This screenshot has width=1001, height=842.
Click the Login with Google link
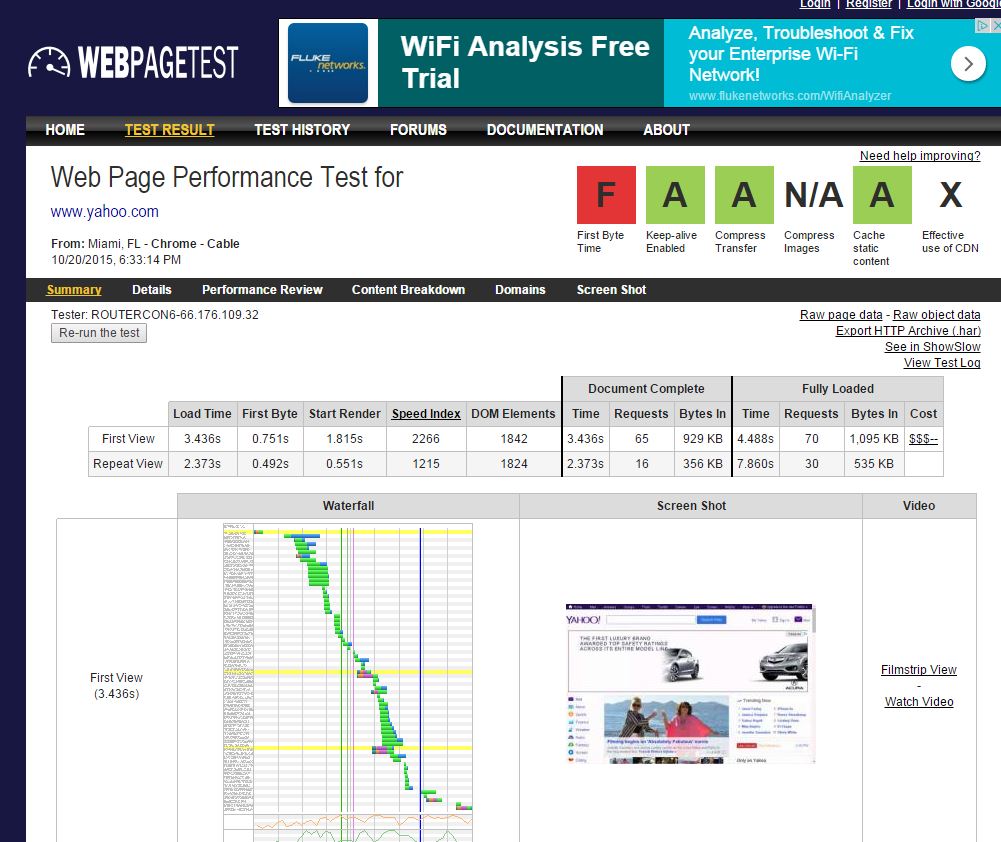954,4
